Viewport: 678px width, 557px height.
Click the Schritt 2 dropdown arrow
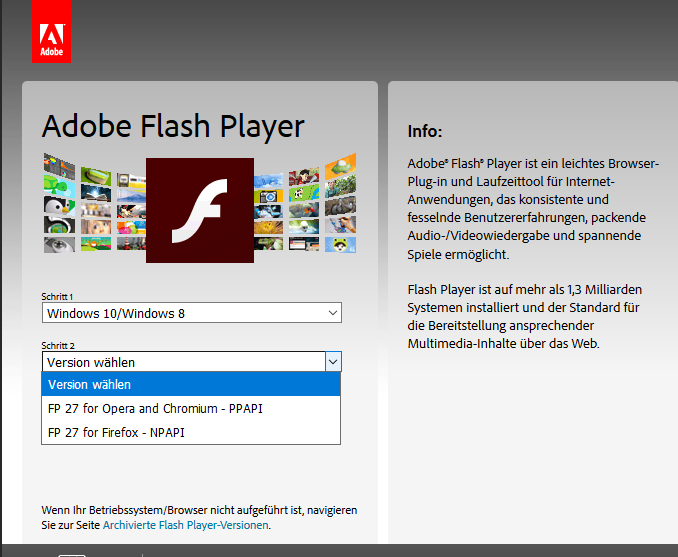point(333,362)
